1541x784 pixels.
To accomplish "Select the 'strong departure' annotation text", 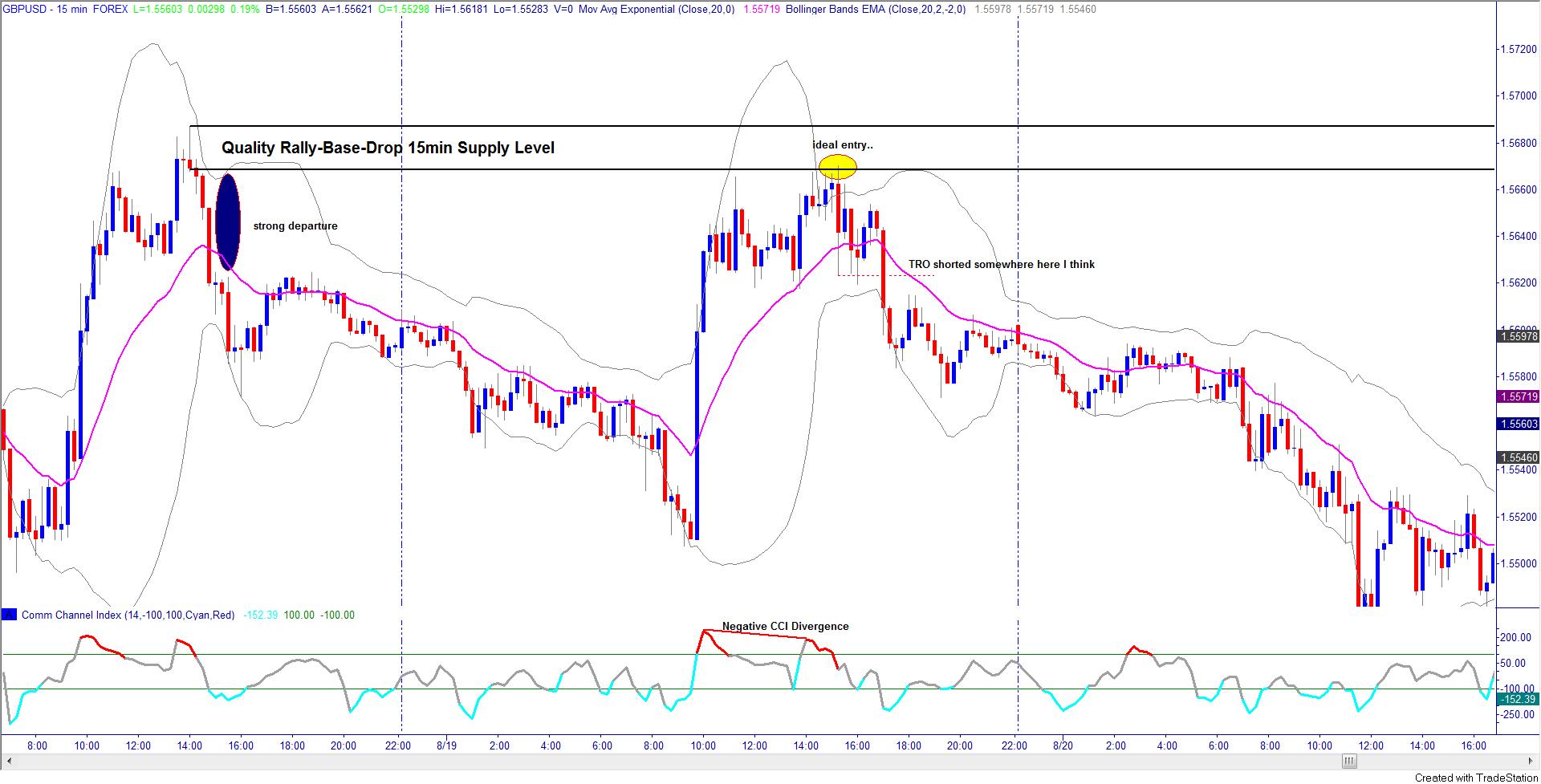I will (x=295, y=226).
